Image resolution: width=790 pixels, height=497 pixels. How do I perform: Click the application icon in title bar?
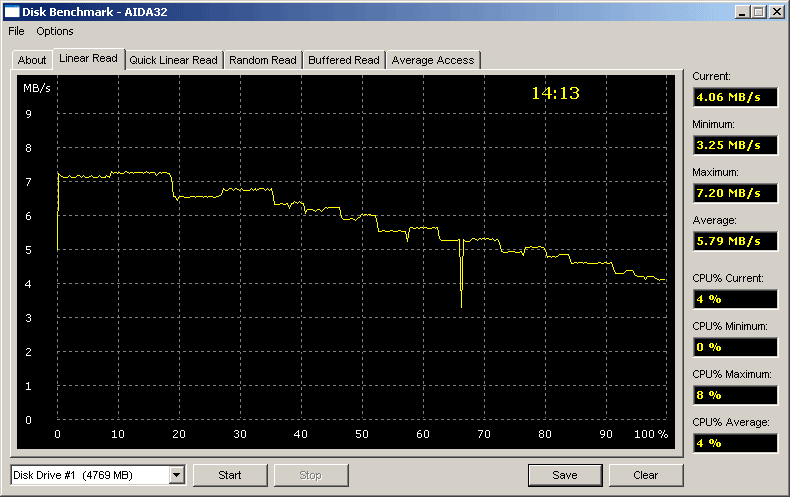point(12,12)
